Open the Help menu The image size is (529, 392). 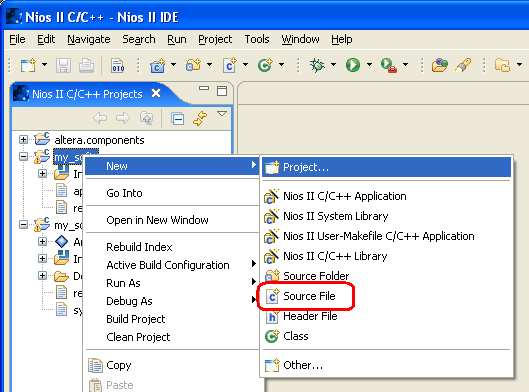coord(341,39)
